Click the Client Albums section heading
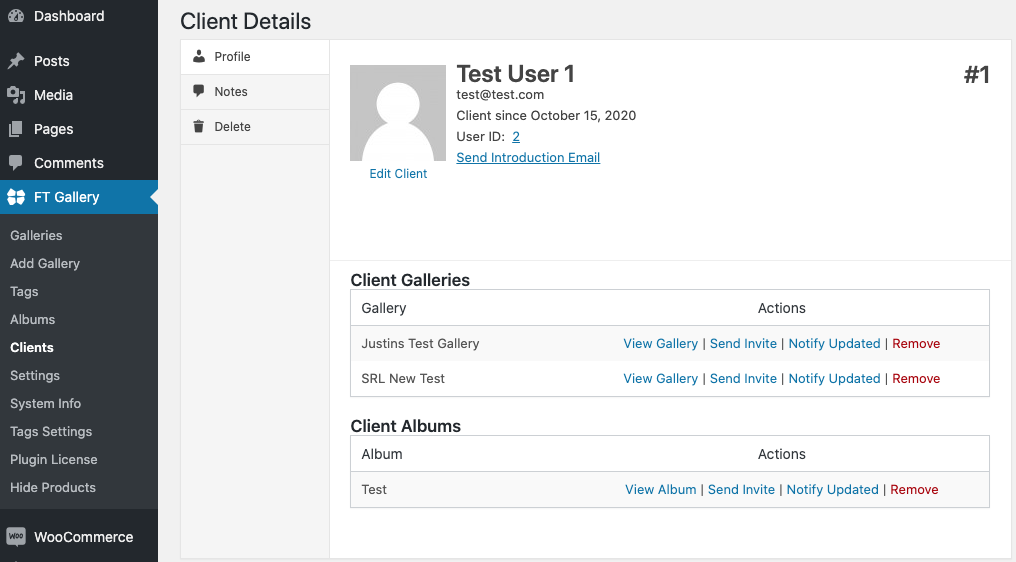1016x562 pixels. click(x=406, y=426)
